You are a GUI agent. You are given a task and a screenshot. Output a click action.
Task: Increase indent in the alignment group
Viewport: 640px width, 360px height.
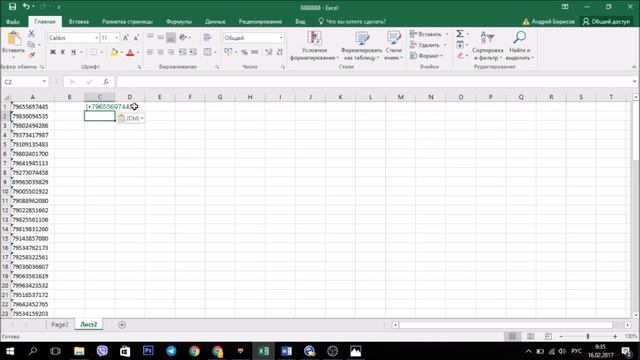(193, 52)
